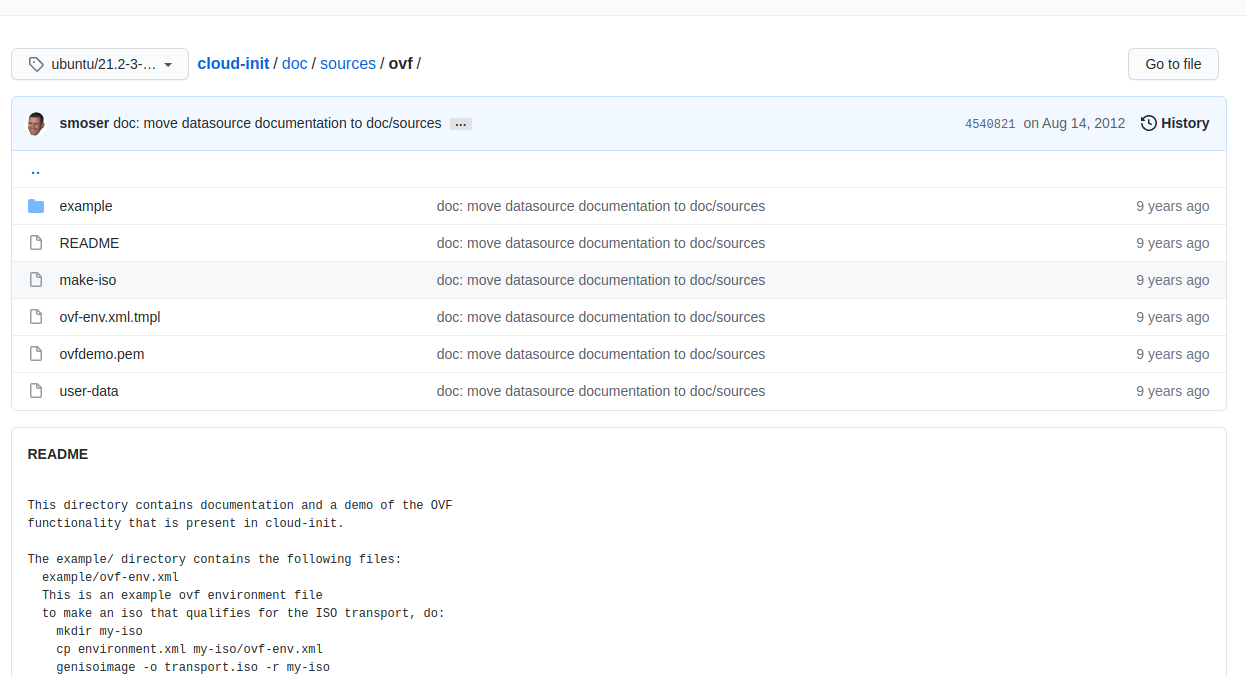
Task: Click the user-data file icon
Action: pos(36,391)
